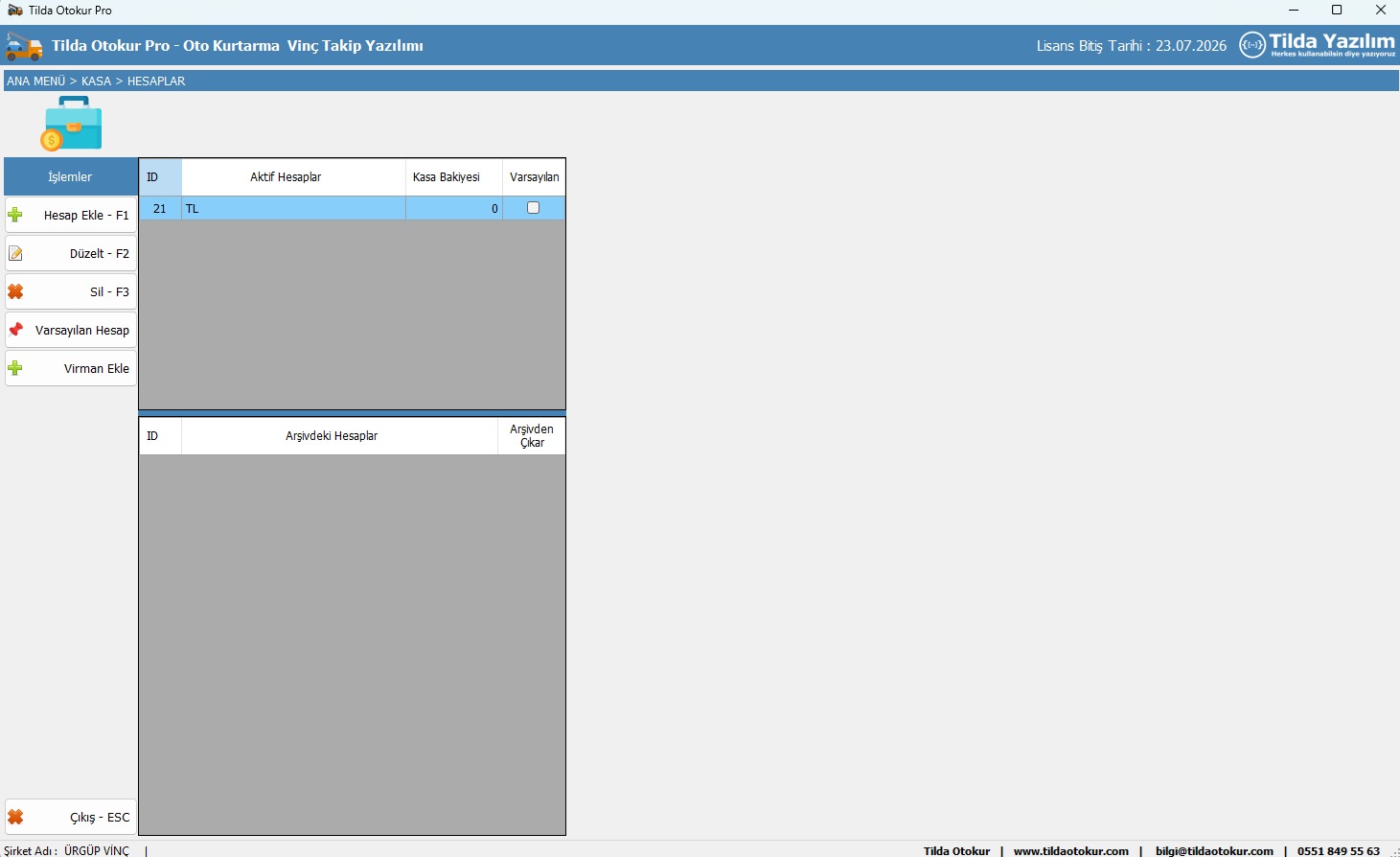Click the Tilda Yazılım logo
The width and height of the screenshot is (1400, 857).
[x=1318, y=45]
